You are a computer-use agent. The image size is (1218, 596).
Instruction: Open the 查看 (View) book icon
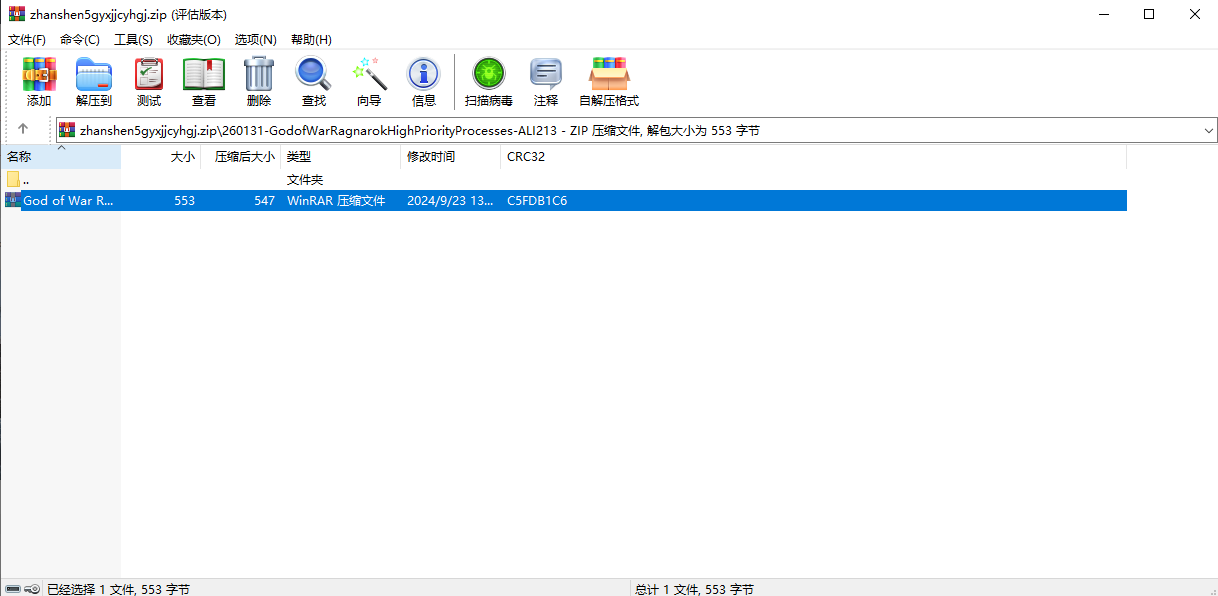pos(204,81)
